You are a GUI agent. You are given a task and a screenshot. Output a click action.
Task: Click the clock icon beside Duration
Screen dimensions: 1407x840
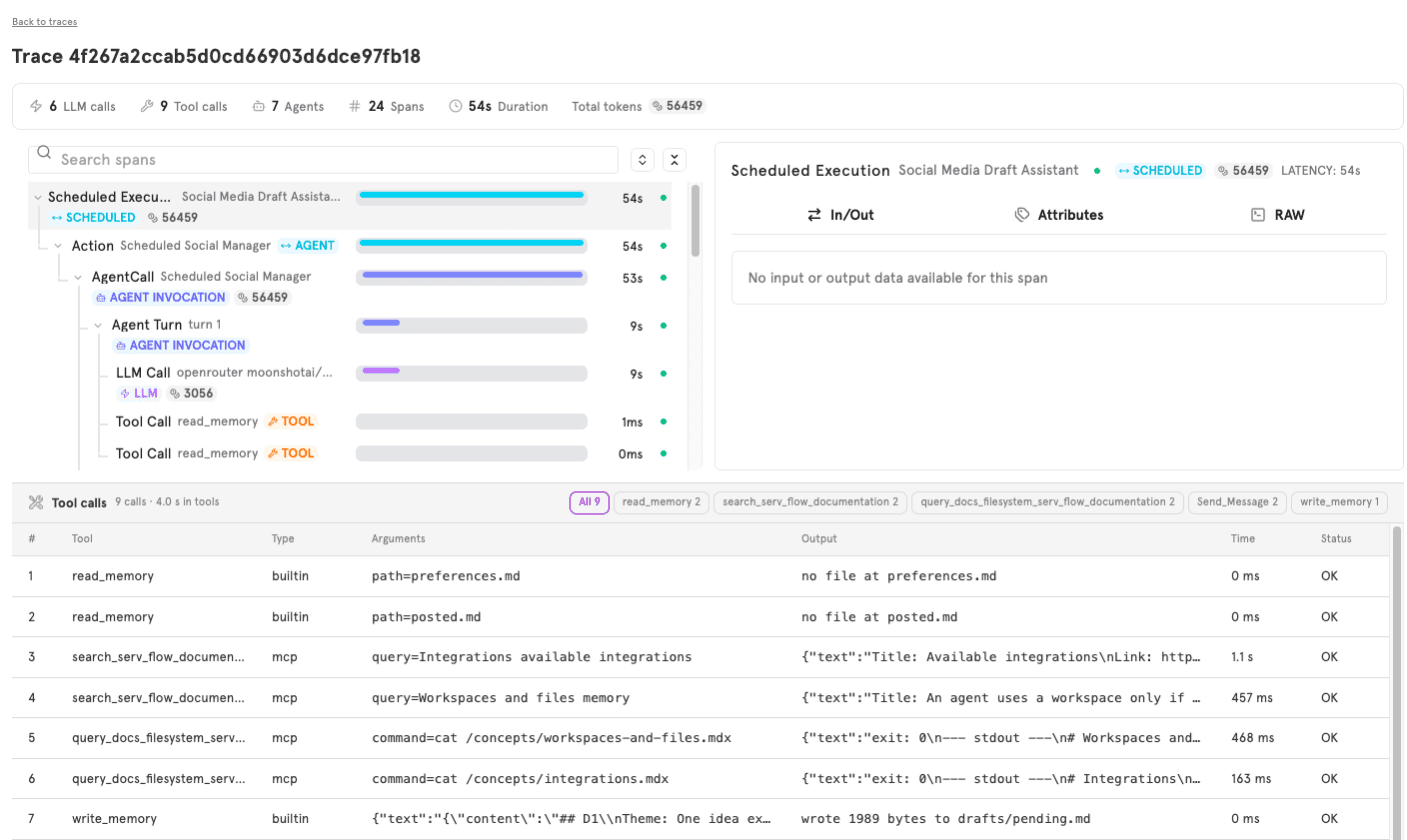456,106
